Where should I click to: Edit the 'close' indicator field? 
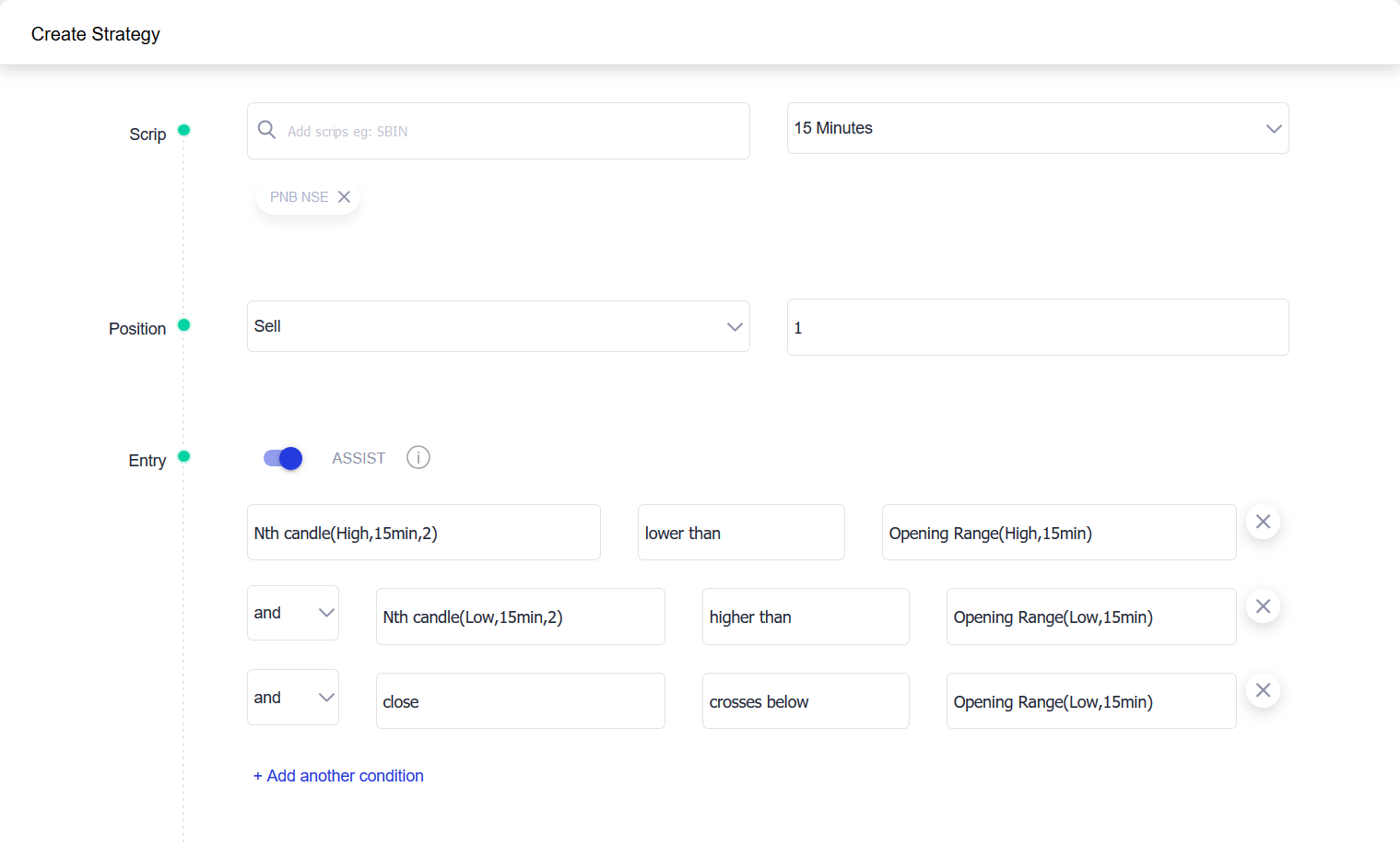click(520, 701)
